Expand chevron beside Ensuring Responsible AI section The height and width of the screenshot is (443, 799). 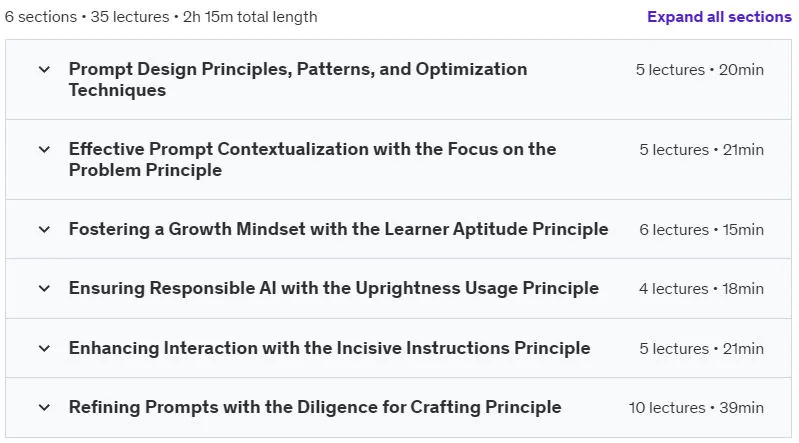coord(44,289)
